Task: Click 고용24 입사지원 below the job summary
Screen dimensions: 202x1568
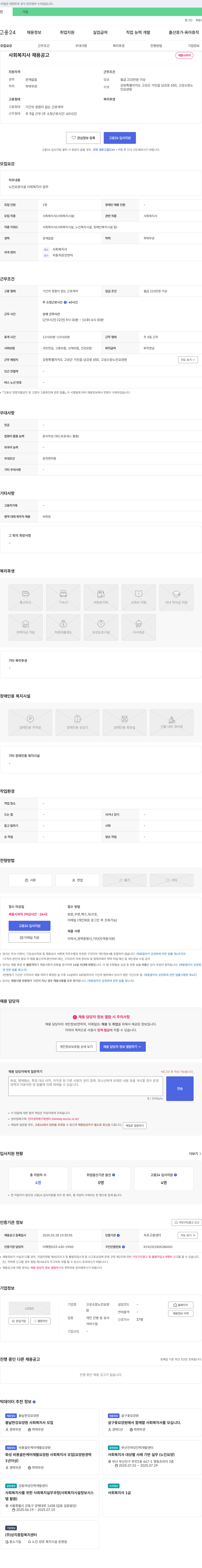Action: pyautogui.click(x=120, y=138)
